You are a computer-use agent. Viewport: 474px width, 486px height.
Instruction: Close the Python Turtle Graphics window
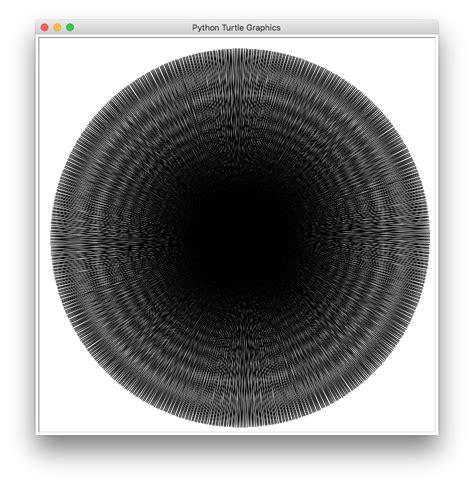(44, 27)
